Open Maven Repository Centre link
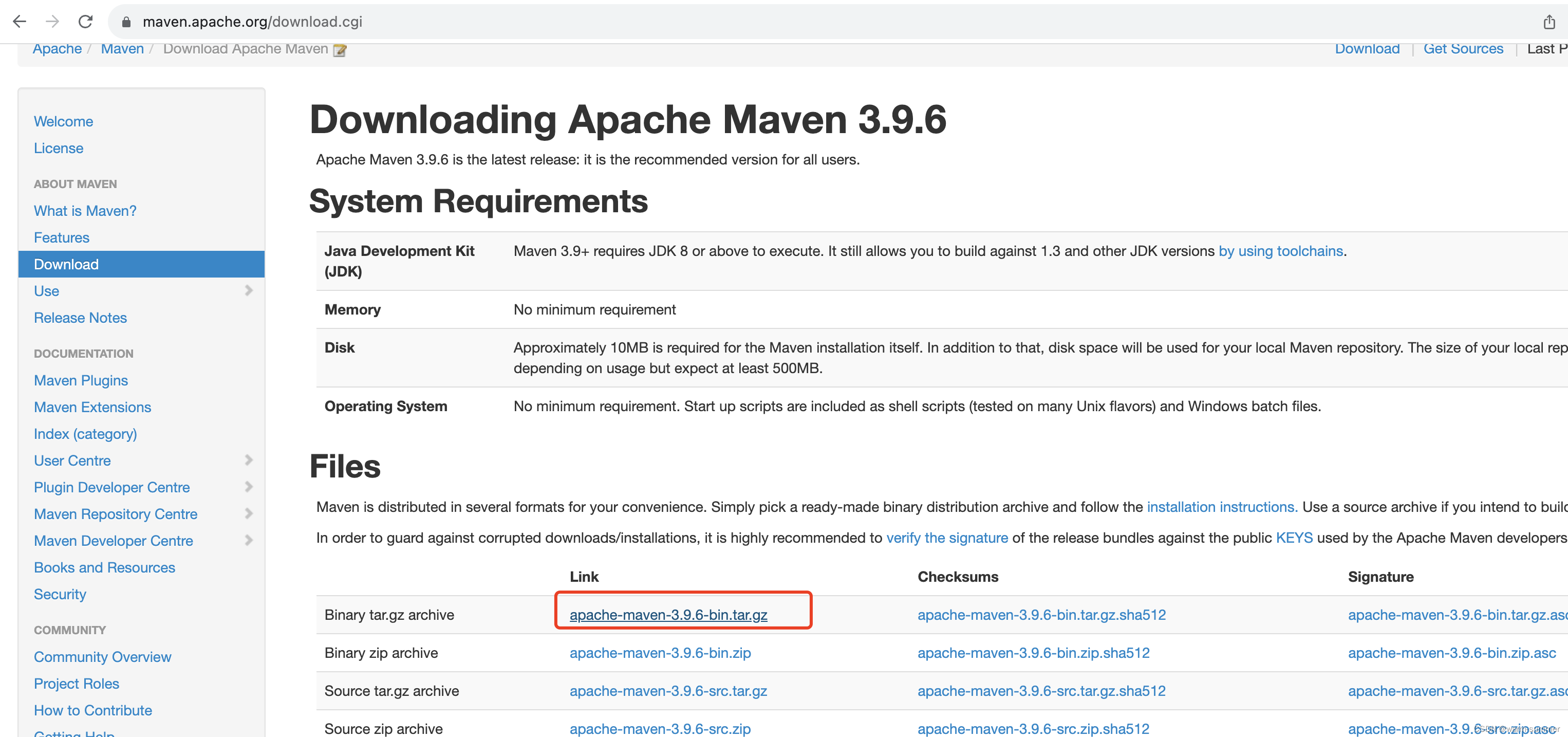1568x737 pixels. click(x=116, y=514)
